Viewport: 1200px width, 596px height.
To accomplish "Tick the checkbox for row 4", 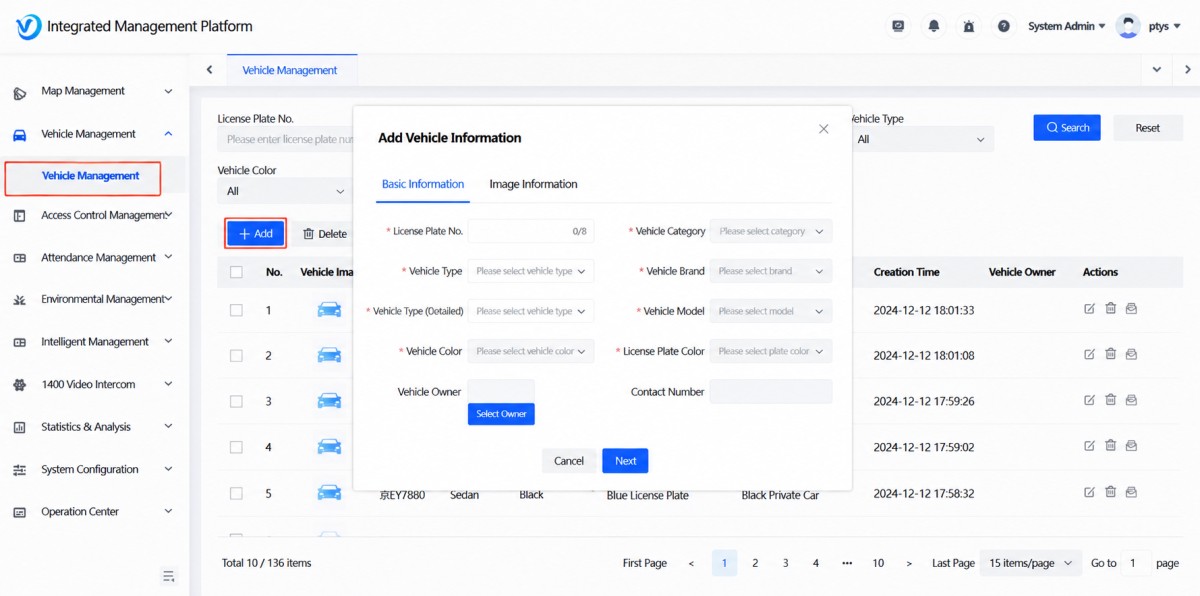I will coord(236,447).
